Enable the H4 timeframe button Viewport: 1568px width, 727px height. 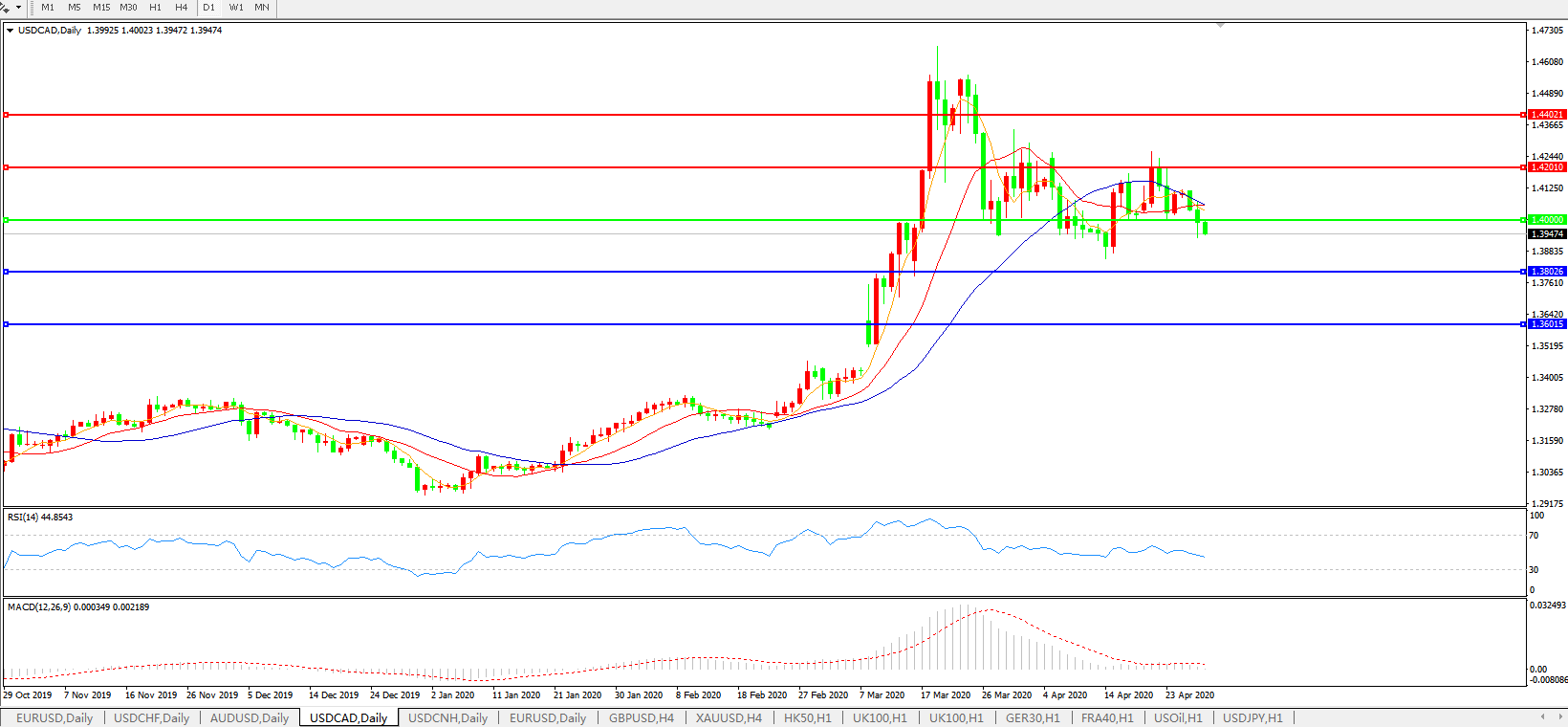[182, 8]
